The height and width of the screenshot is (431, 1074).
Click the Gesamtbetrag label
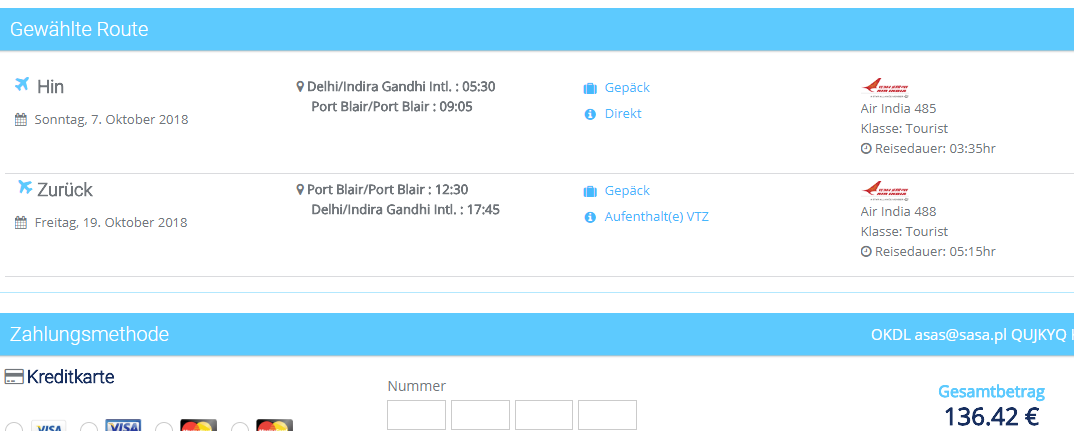pos(992,392)
